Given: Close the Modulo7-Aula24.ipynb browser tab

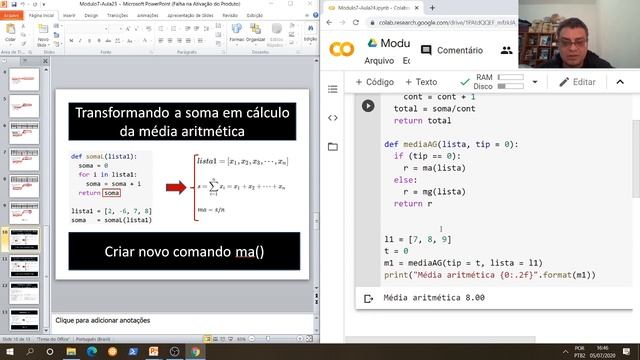Looking at the screenshot, I should [x=416, y=8].
